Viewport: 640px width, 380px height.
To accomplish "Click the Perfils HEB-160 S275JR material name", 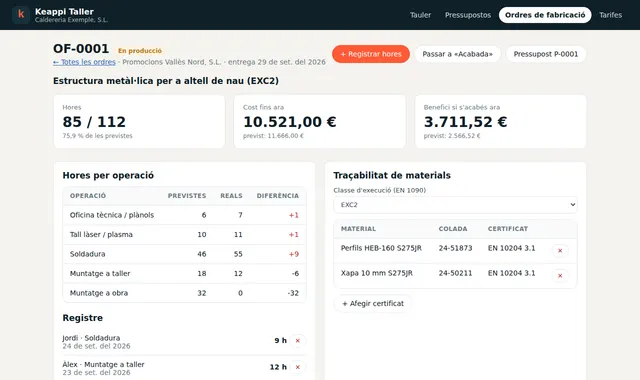I will coord(381,248).
